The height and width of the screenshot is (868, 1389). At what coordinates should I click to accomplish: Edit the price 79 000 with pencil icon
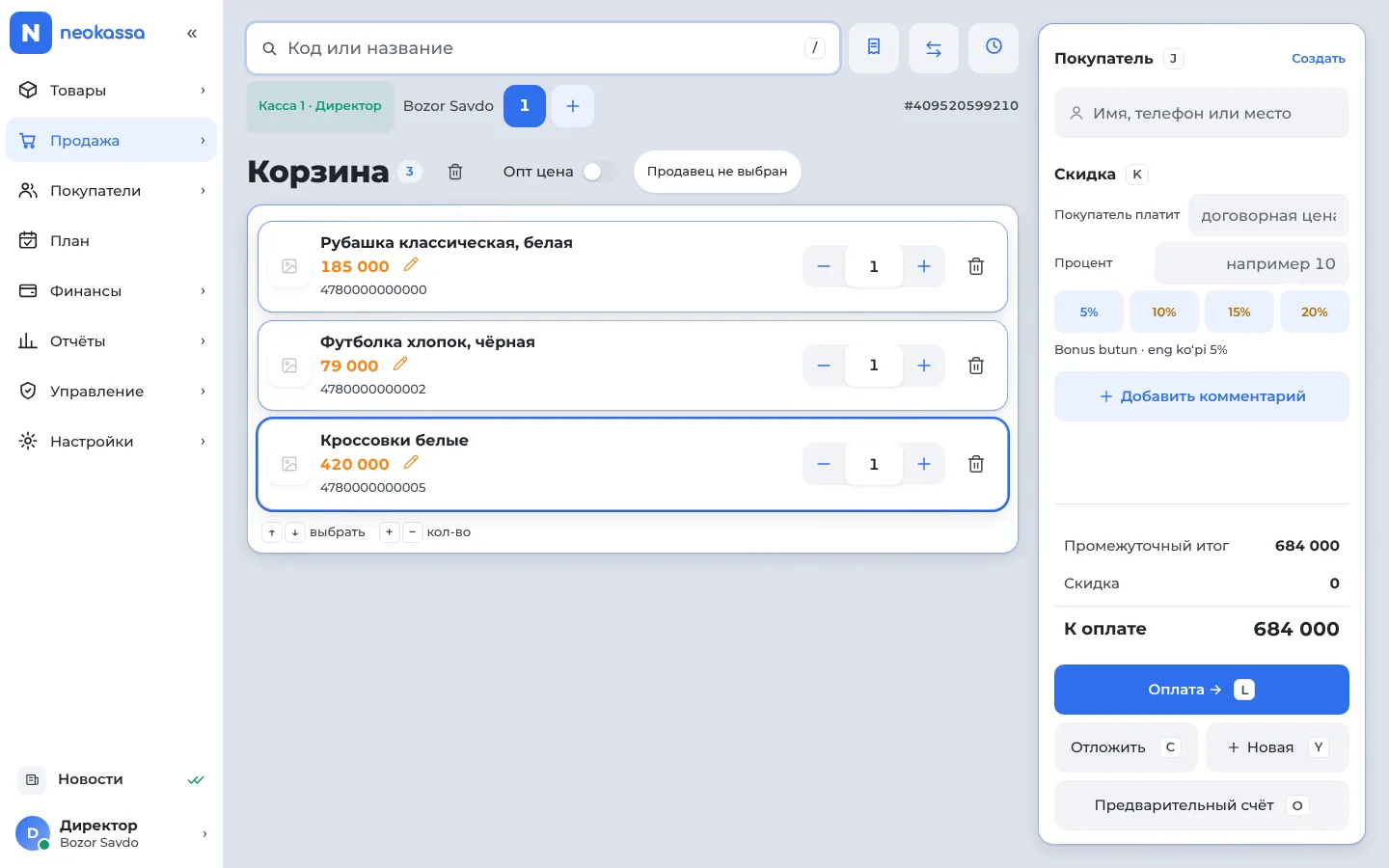[x=400, y=365]
